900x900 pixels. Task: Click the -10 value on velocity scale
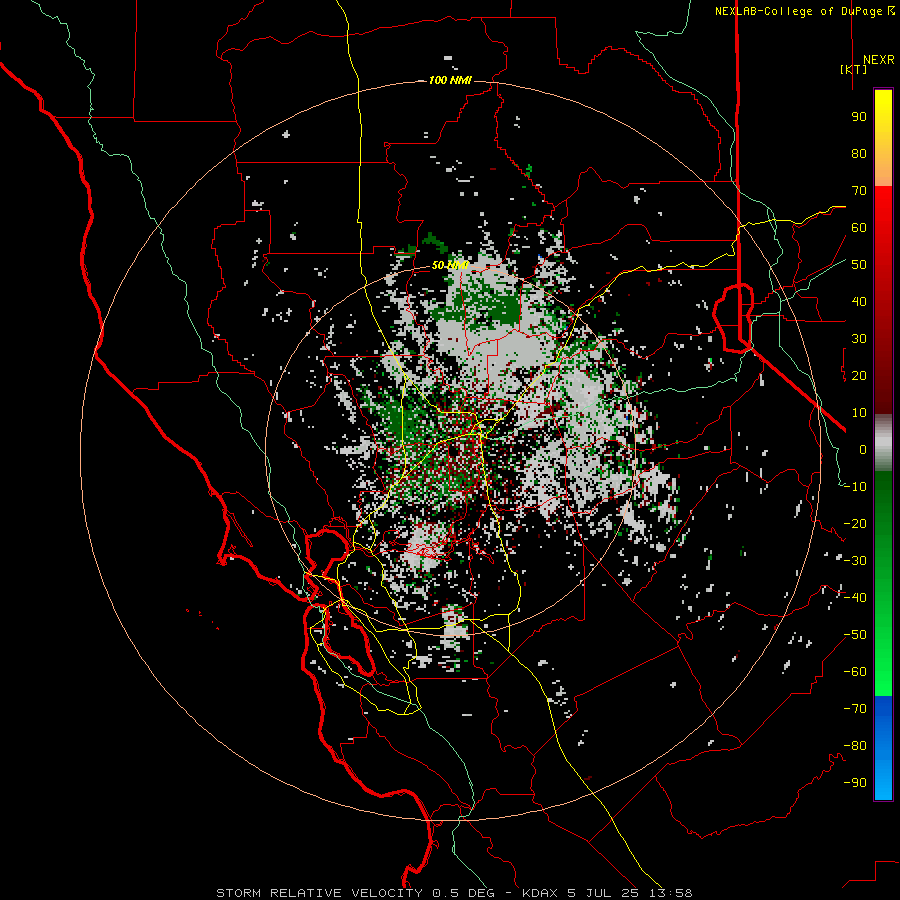click(855, 487)
